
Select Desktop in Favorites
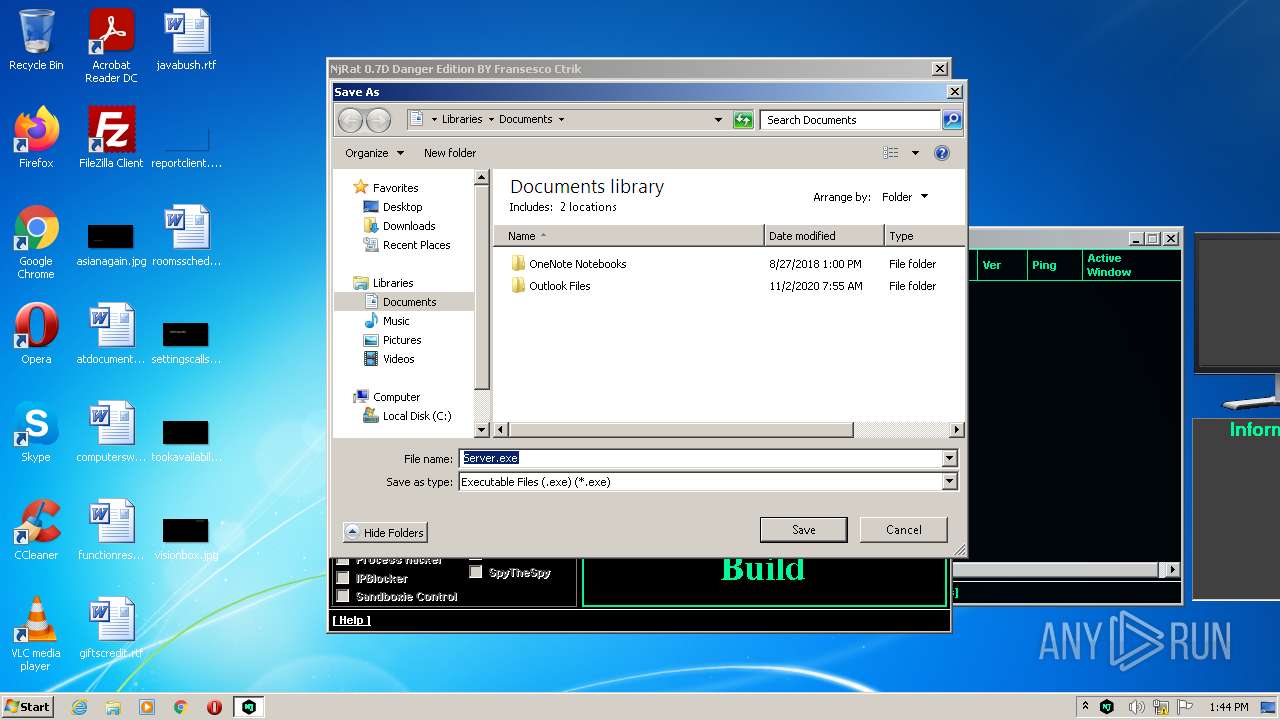[402, 207]
